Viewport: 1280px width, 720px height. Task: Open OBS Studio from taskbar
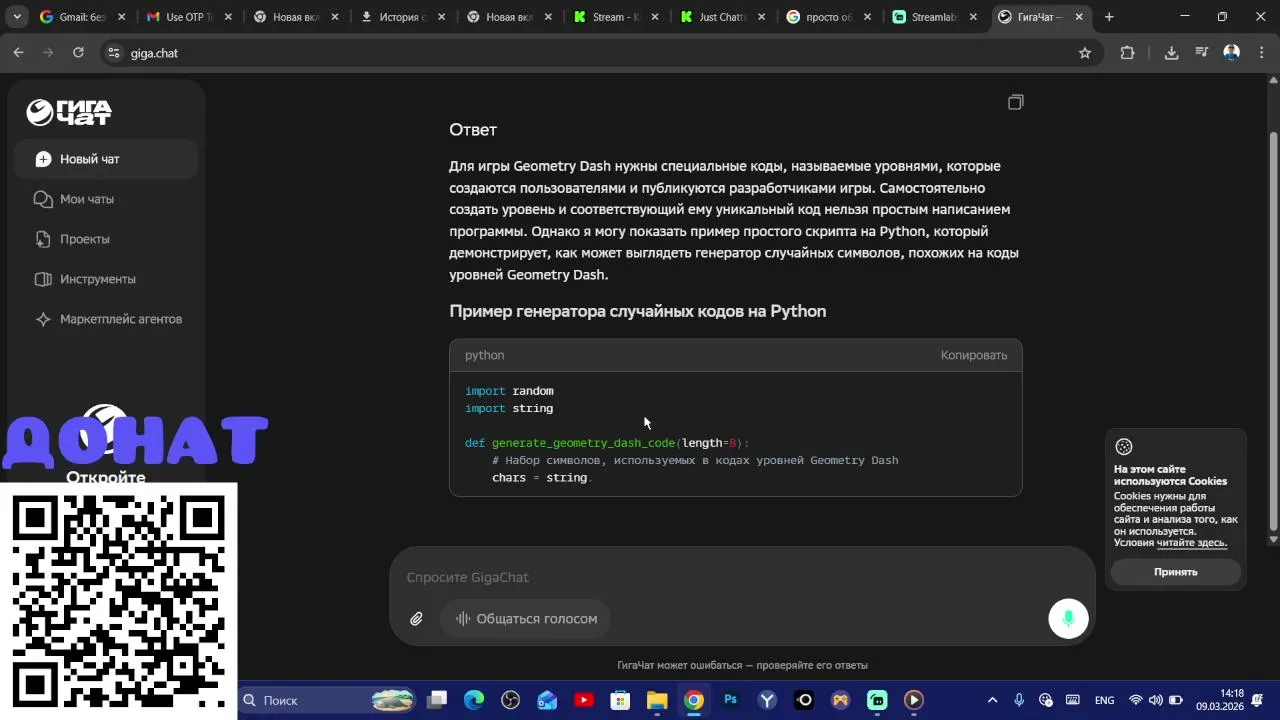point(511,700)
